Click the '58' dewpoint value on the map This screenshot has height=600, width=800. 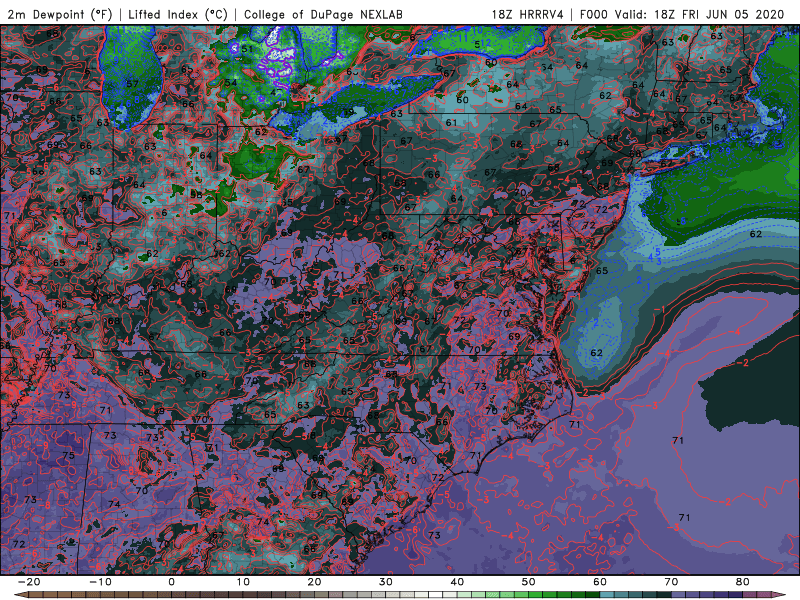pyautogui.click(x=196, y=194)
